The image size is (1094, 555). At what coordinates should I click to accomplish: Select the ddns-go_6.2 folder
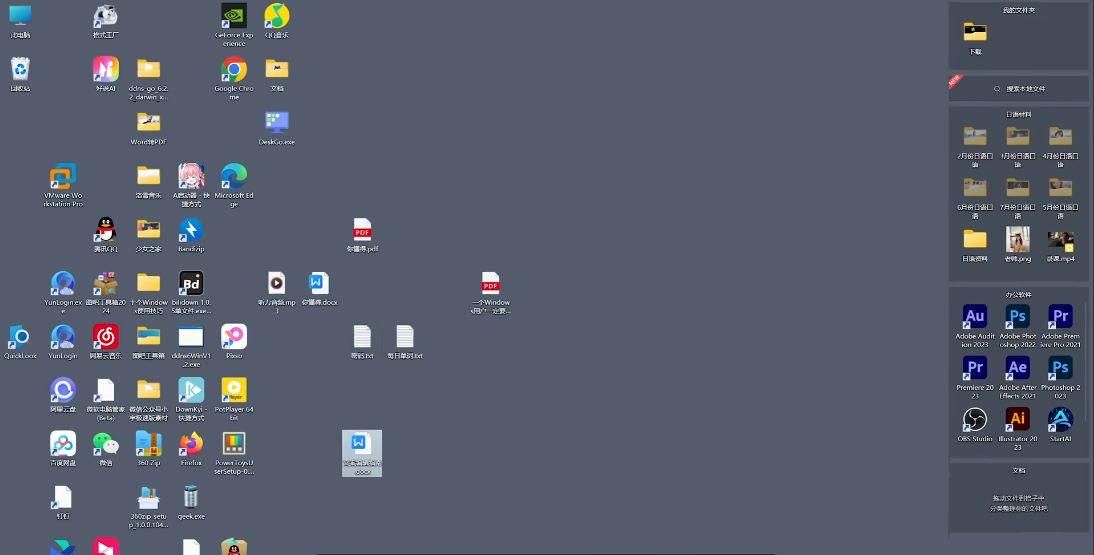coord(149,69)
